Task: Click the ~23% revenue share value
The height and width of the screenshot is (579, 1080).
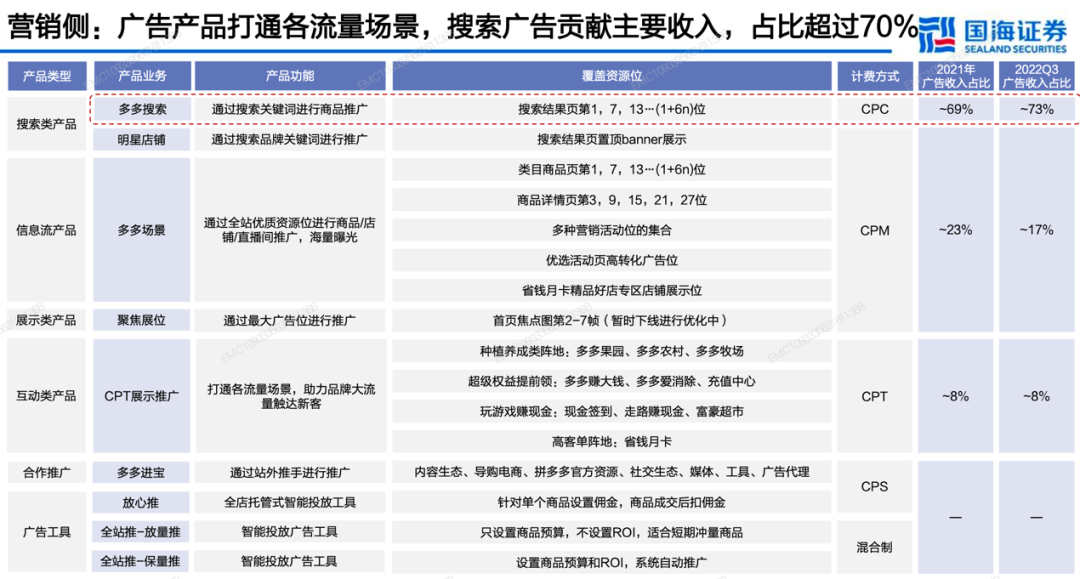Action: click(x=955, y=230)
